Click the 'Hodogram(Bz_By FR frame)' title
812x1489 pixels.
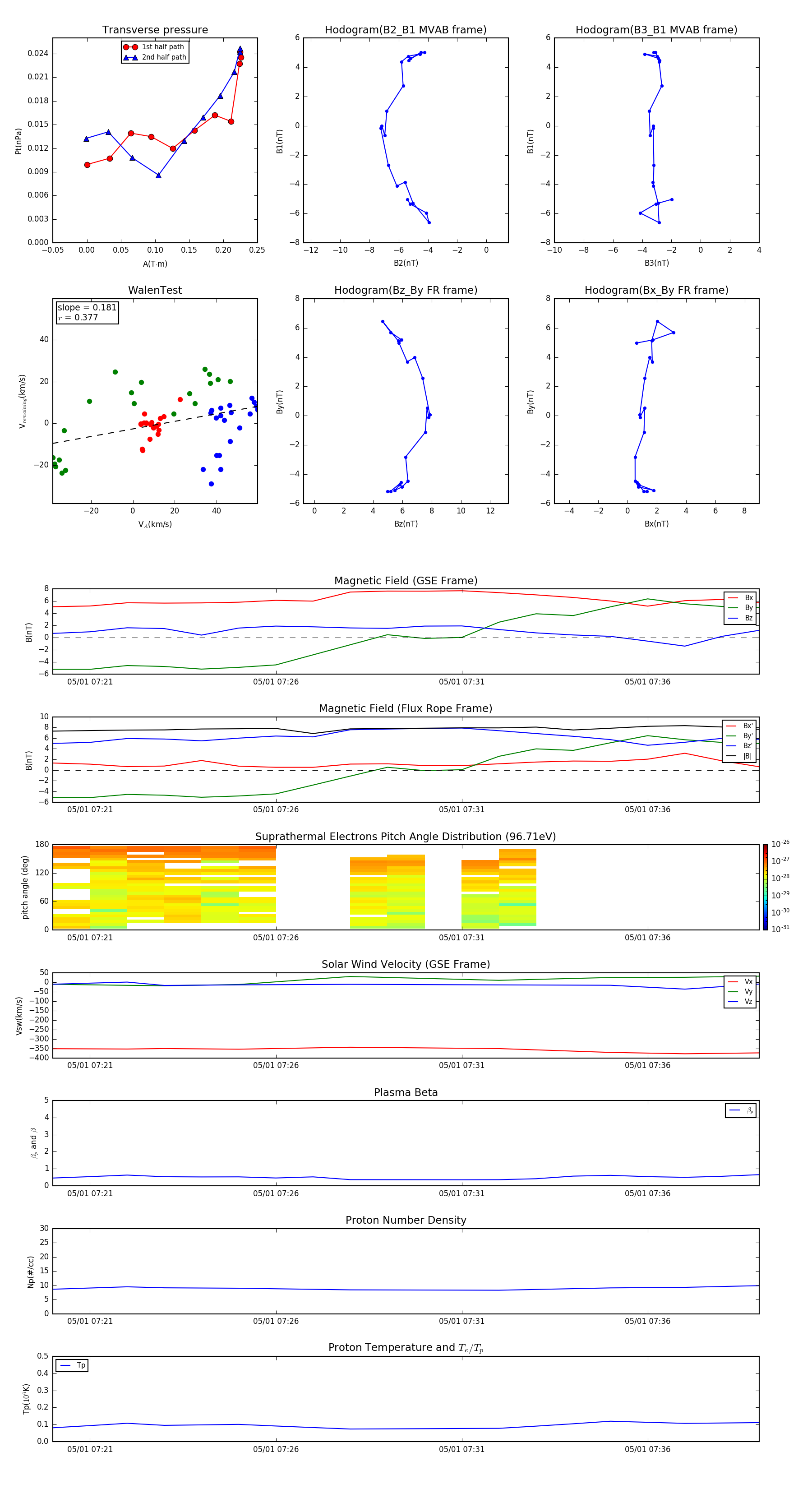(406, 290)
